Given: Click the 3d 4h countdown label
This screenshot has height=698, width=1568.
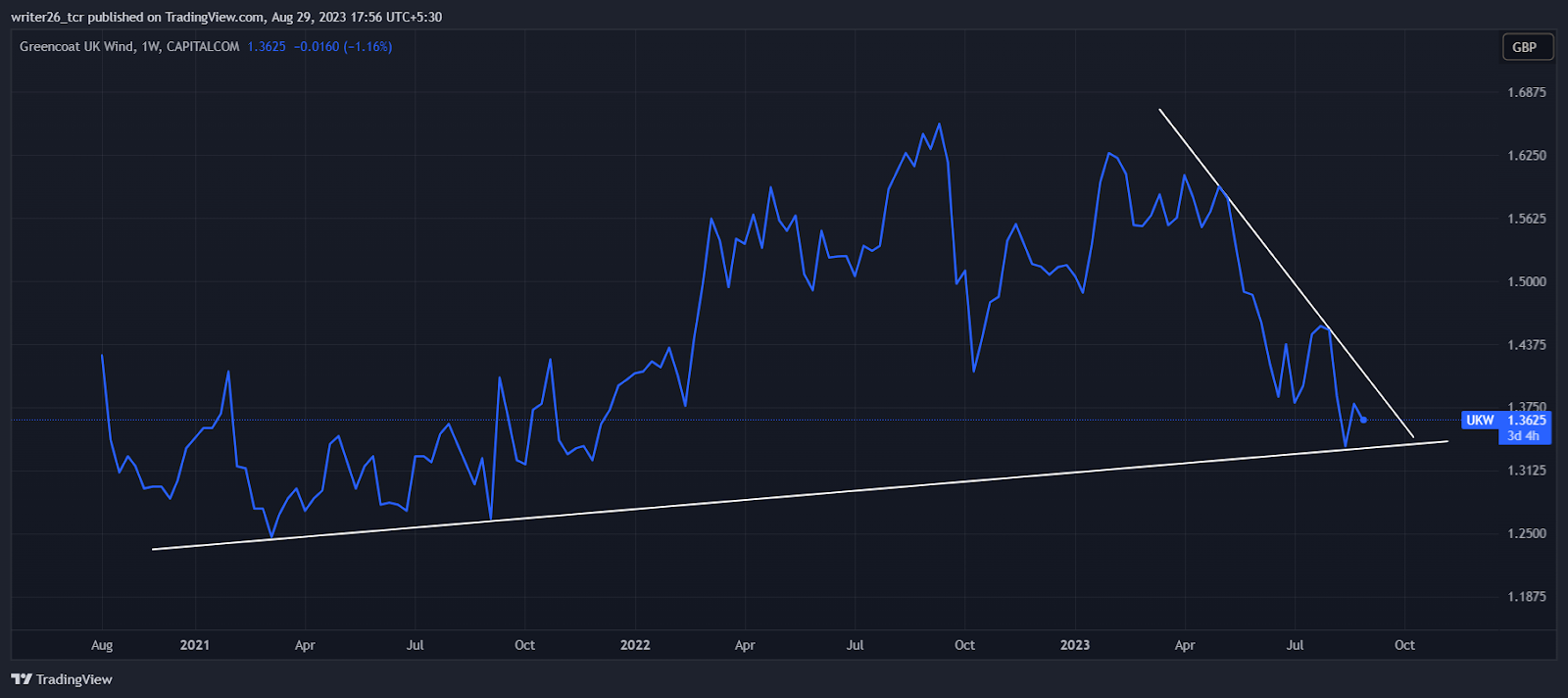Looking at the screenshot, I should pos(1523,436).
